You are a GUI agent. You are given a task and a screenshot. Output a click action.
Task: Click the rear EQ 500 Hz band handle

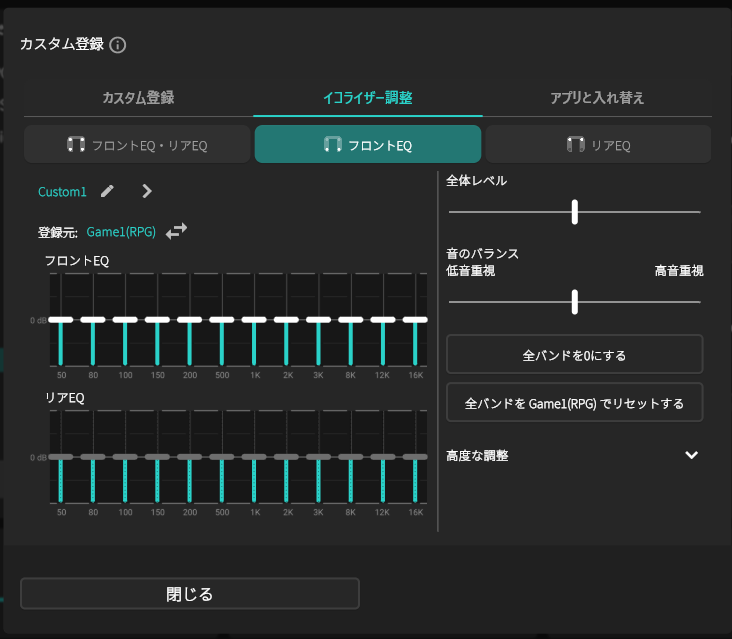(222, 457)
